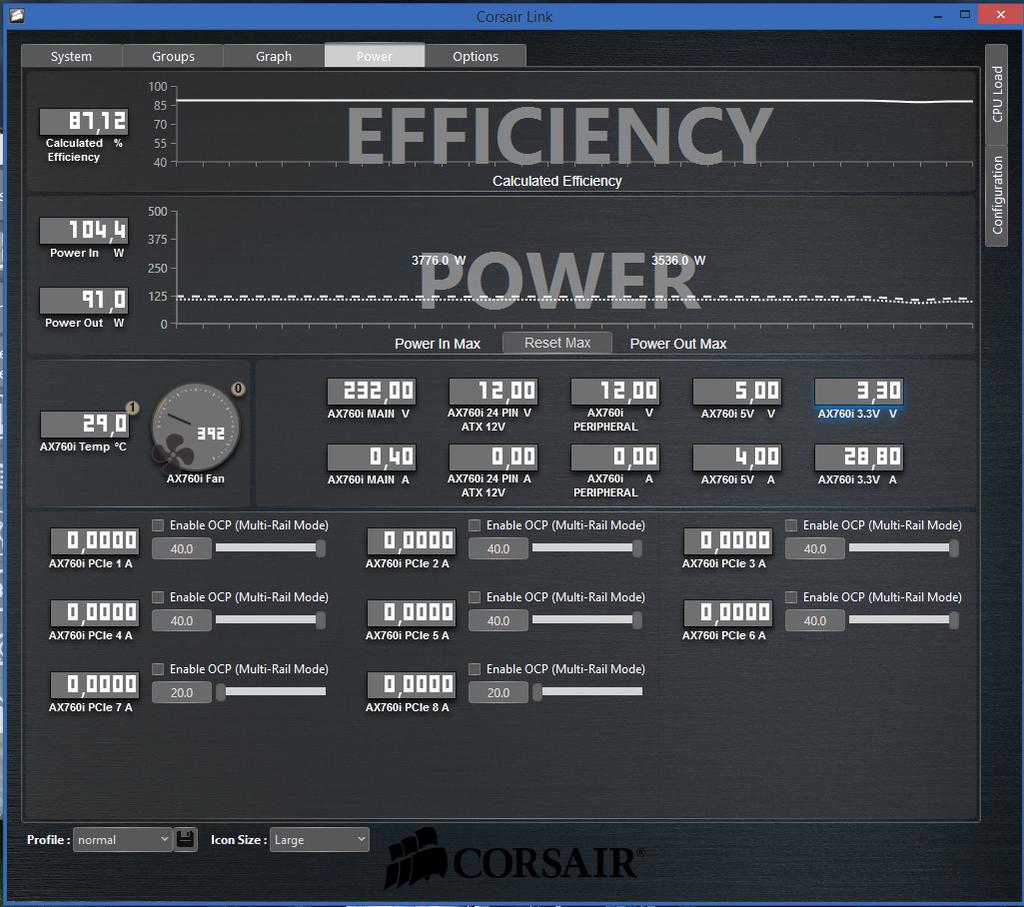Select the Power In 104,4 W readout
This screenshot has height=907, width=1024.
[x=84, y=230]
